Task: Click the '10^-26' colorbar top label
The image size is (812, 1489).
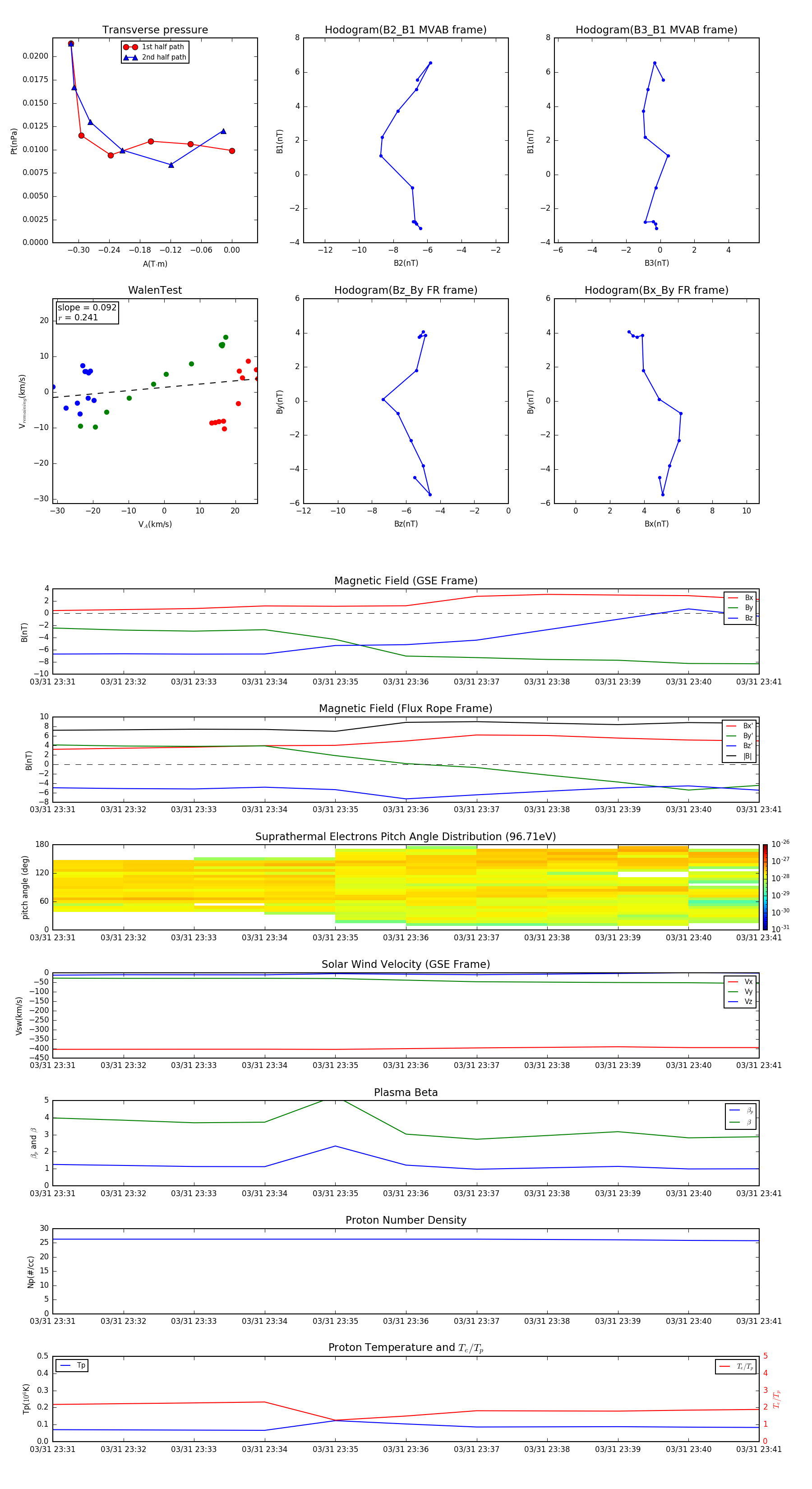Action: pos(780,844)
